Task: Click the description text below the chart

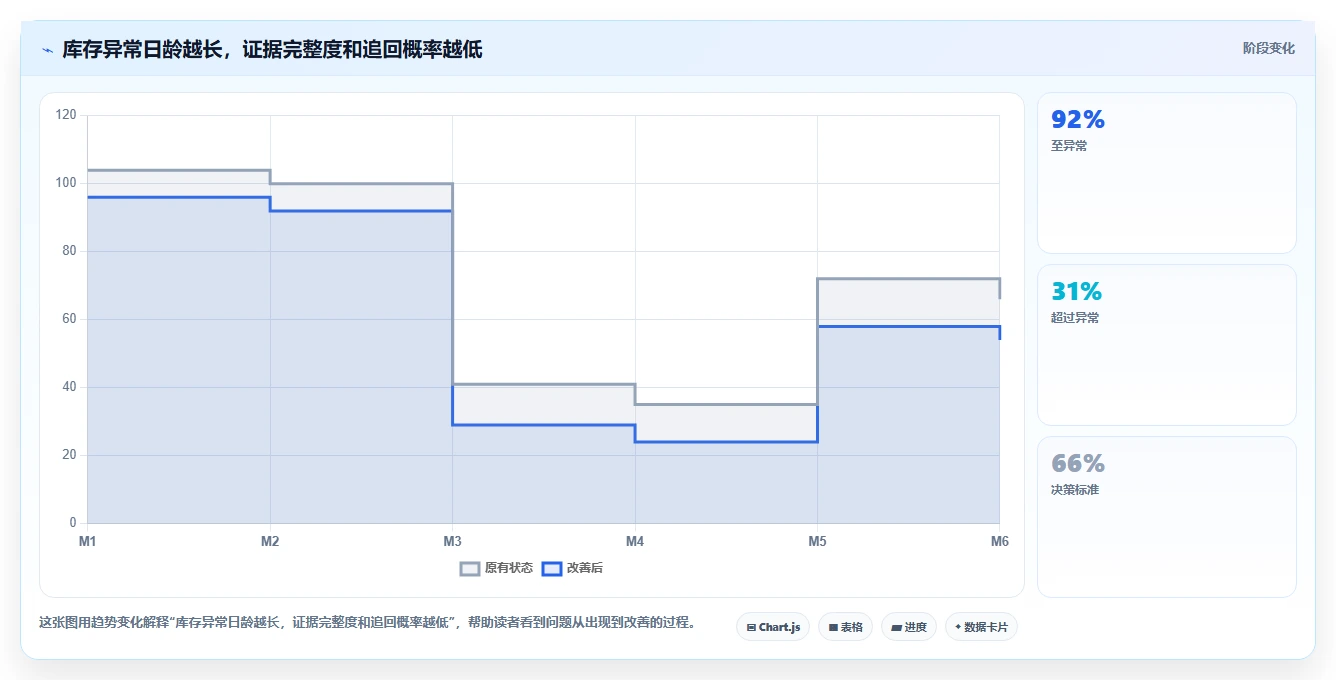Action: [x=367, y=622]
